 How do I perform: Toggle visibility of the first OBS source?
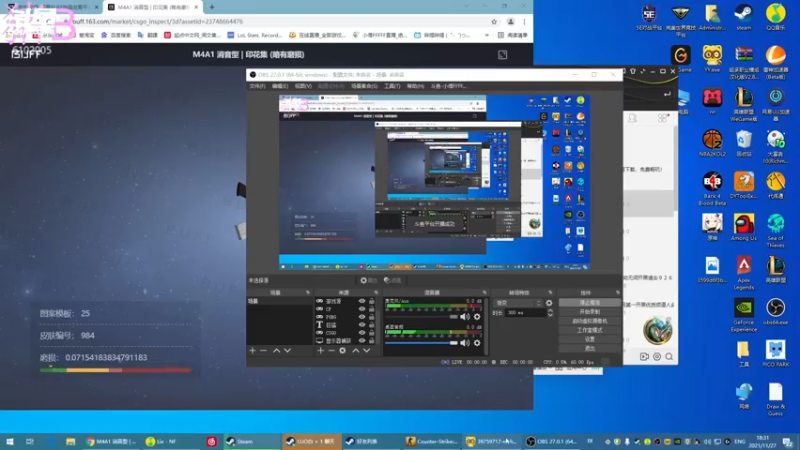(362, 301)
